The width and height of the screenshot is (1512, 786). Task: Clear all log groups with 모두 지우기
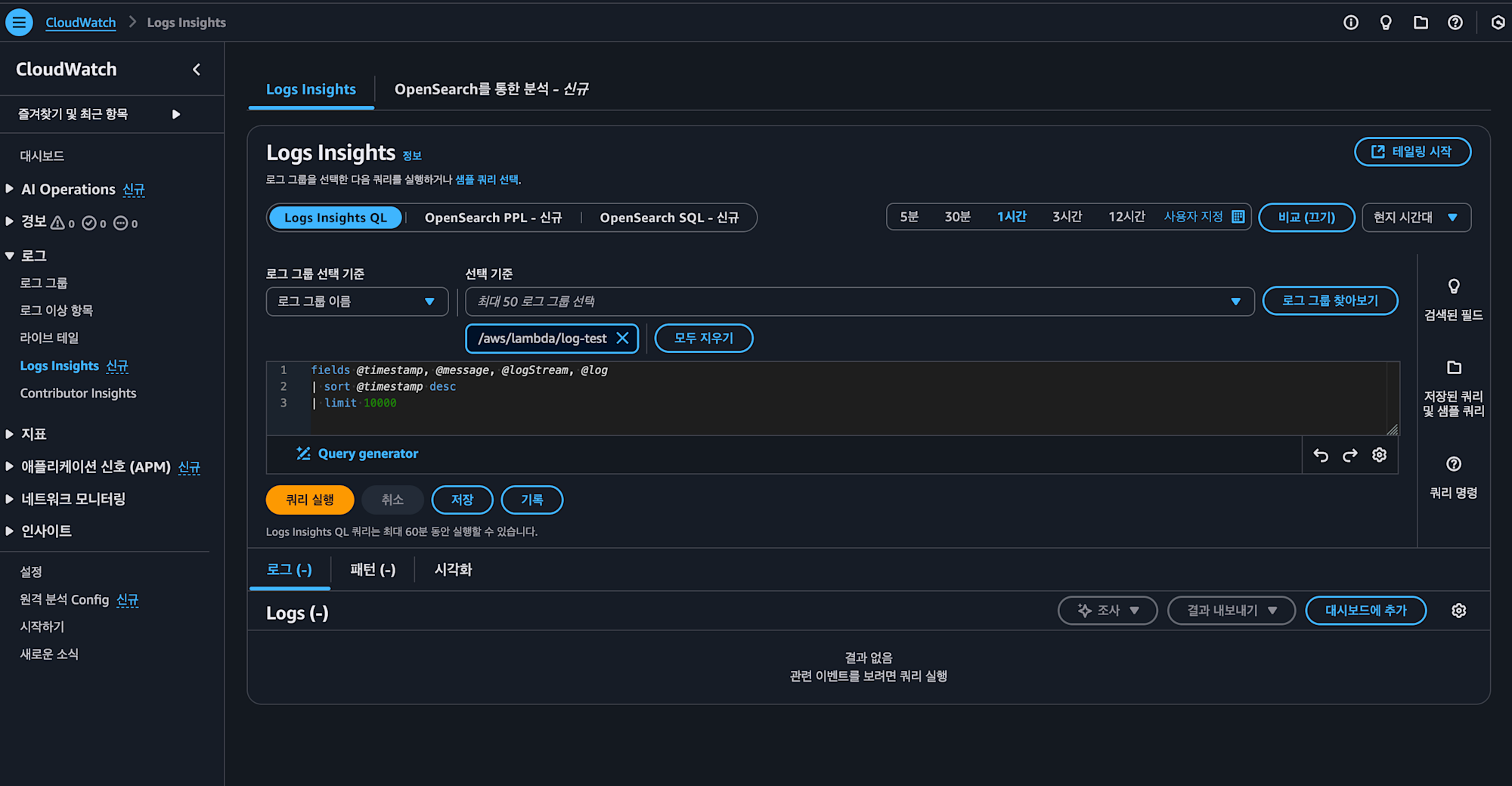coord(704,338)
